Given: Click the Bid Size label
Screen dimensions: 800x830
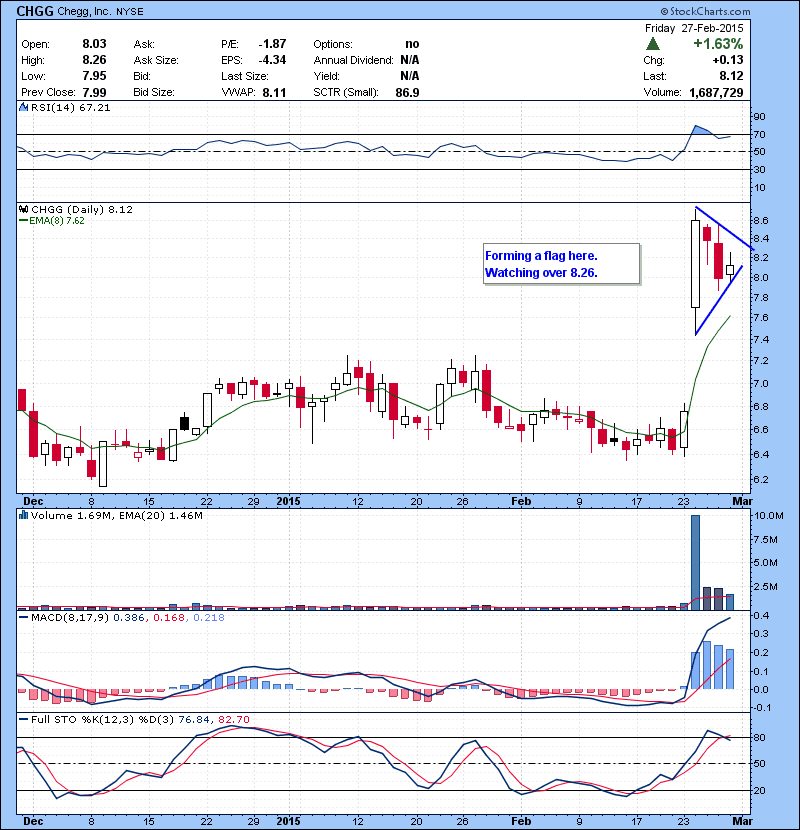Looking at the screenshot, I should pyautogui.click(x=154, y=92).
